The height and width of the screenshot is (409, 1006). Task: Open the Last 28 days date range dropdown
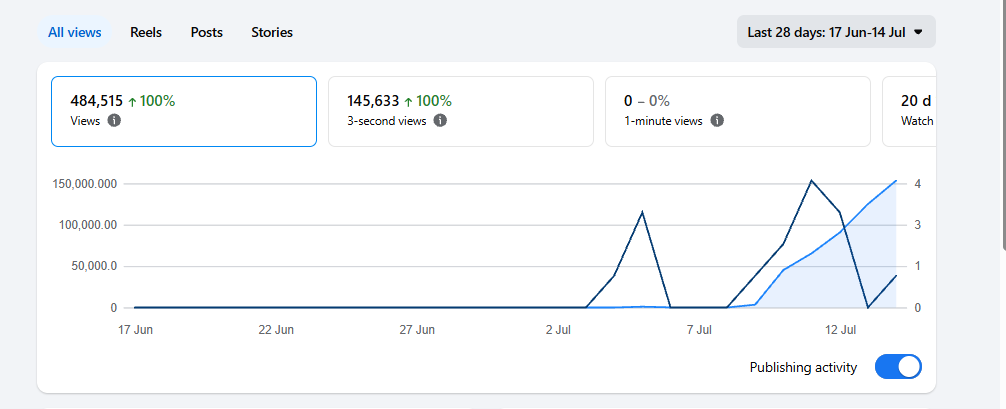tap(836, 32)
